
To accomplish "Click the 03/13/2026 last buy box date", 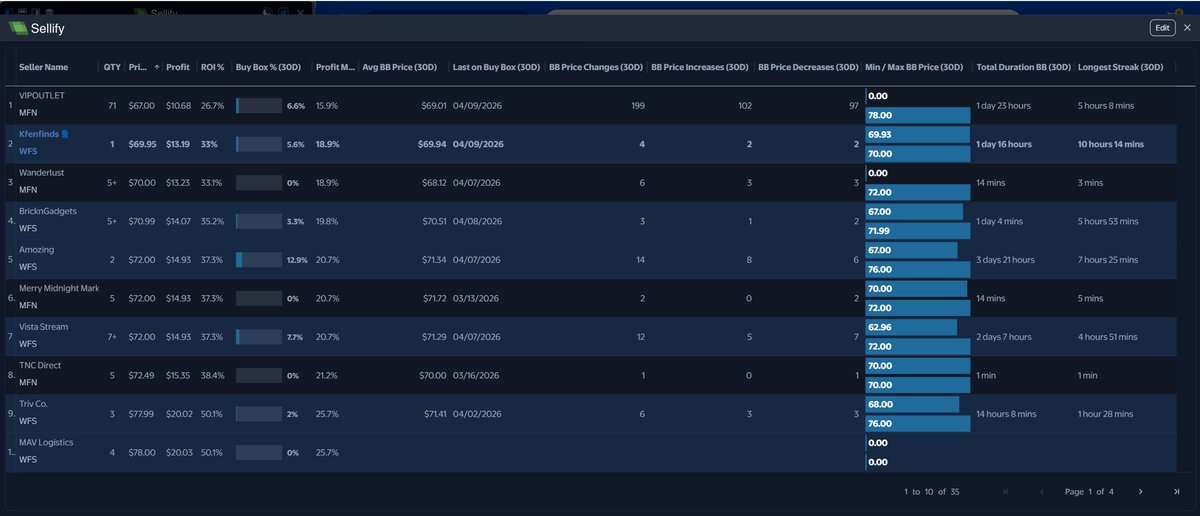I will coord(476,298).
